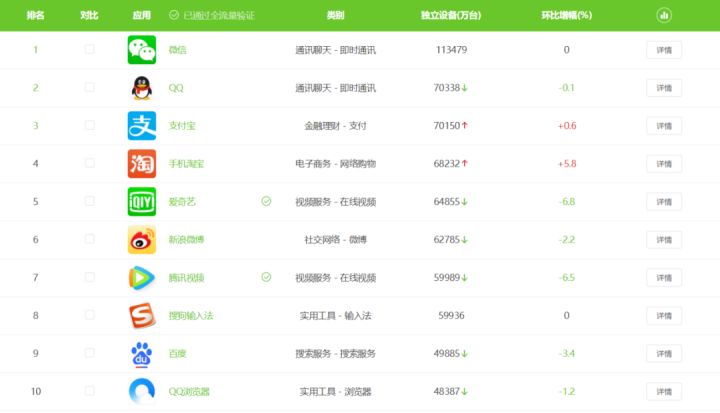The width and height of the screenshot is (720, 413).
Task: Click category 搜索服务 - 搜索服务
Action: pos(335,353)
